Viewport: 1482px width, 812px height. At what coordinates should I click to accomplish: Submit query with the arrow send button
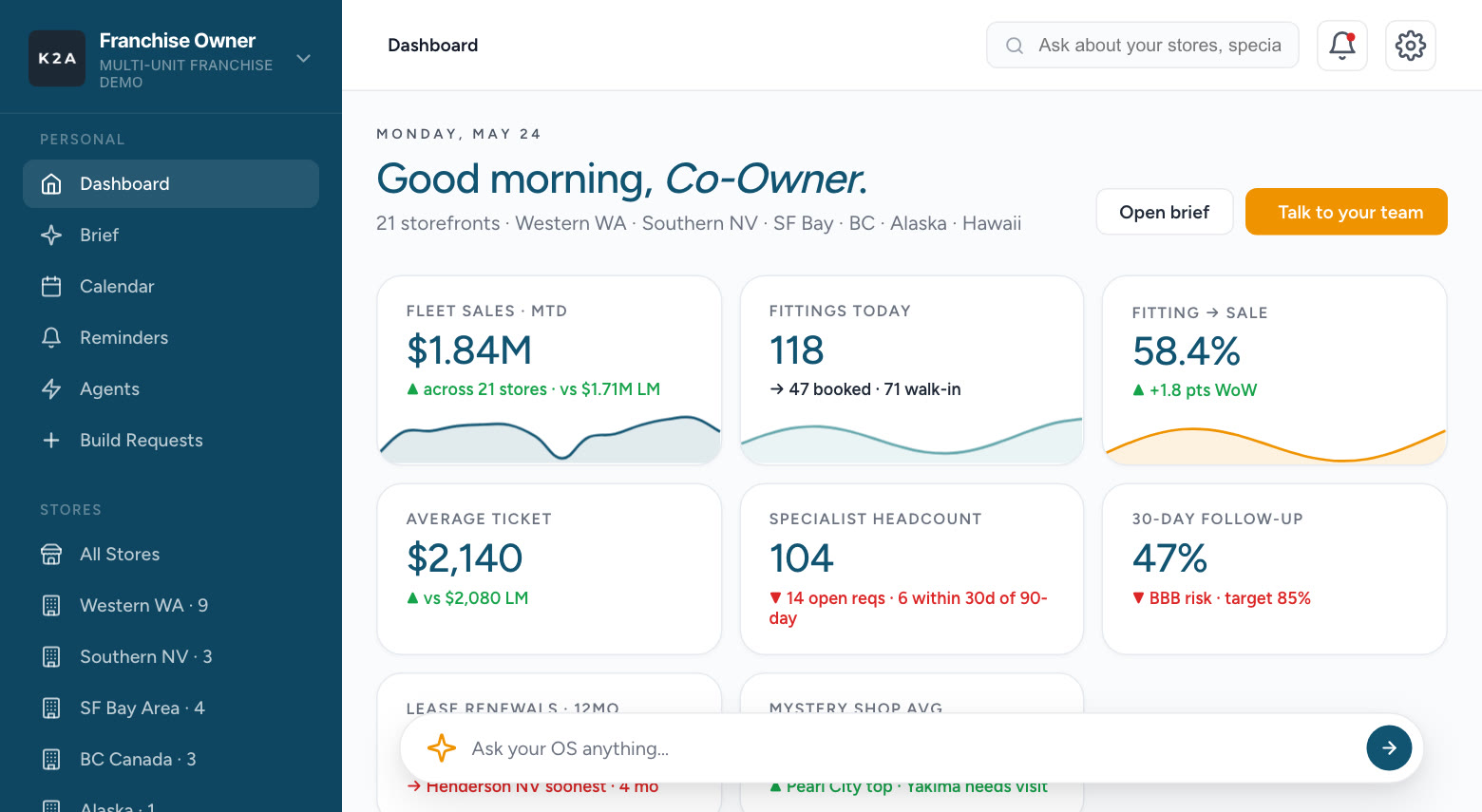(x=1389, y=748)
